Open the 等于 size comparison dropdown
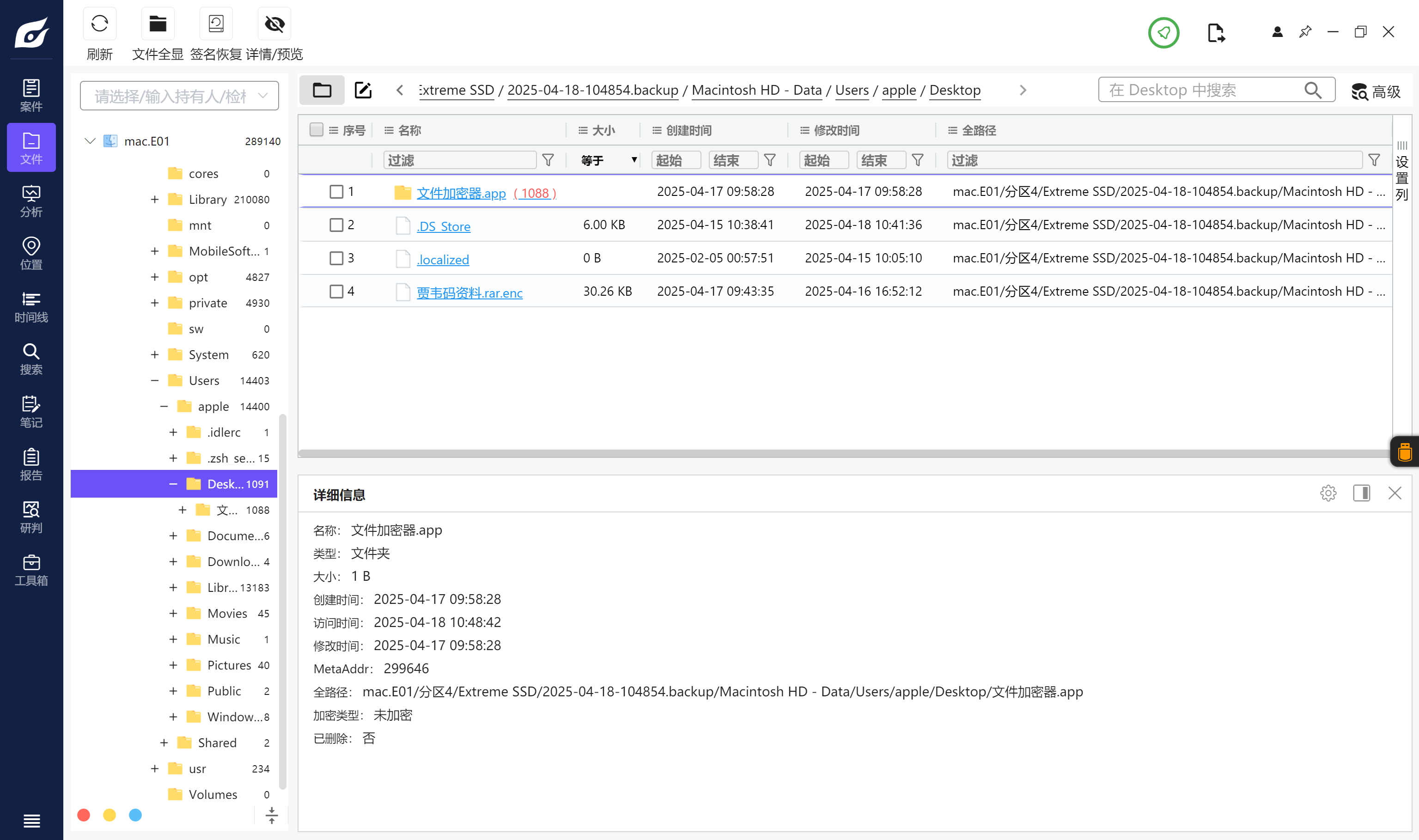 pyautogui.click(x=609, y=160)
